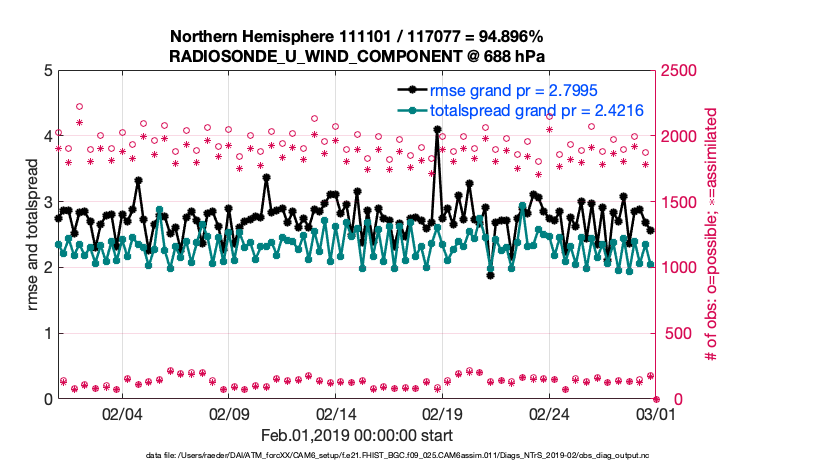Click the teal totalspread legend line marker

click(x=409, y=110)
